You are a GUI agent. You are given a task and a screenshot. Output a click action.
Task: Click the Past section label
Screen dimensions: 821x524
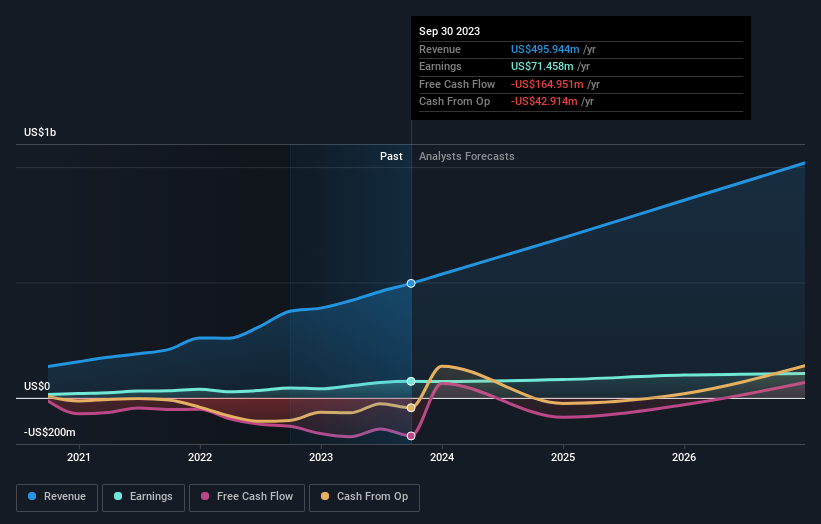391,156
